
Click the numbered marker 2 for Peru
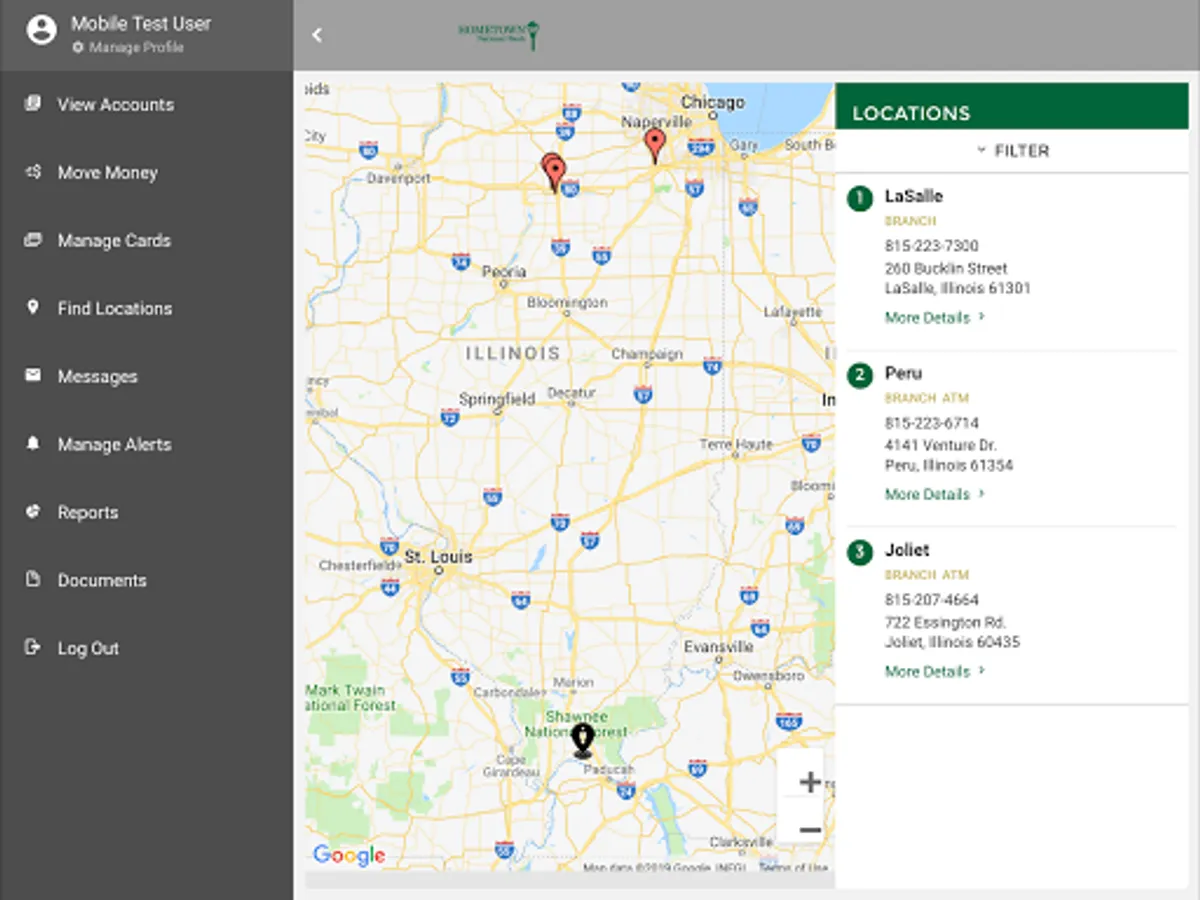click(x=860, y=375)
